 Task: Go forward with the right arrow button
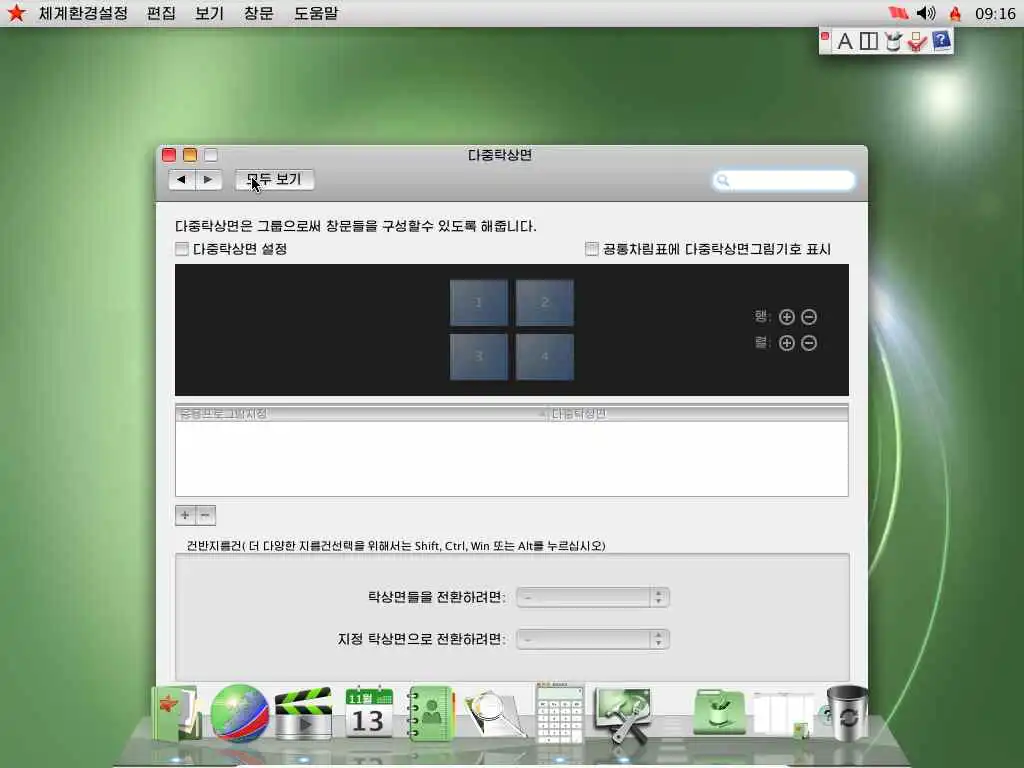[208, 180]
